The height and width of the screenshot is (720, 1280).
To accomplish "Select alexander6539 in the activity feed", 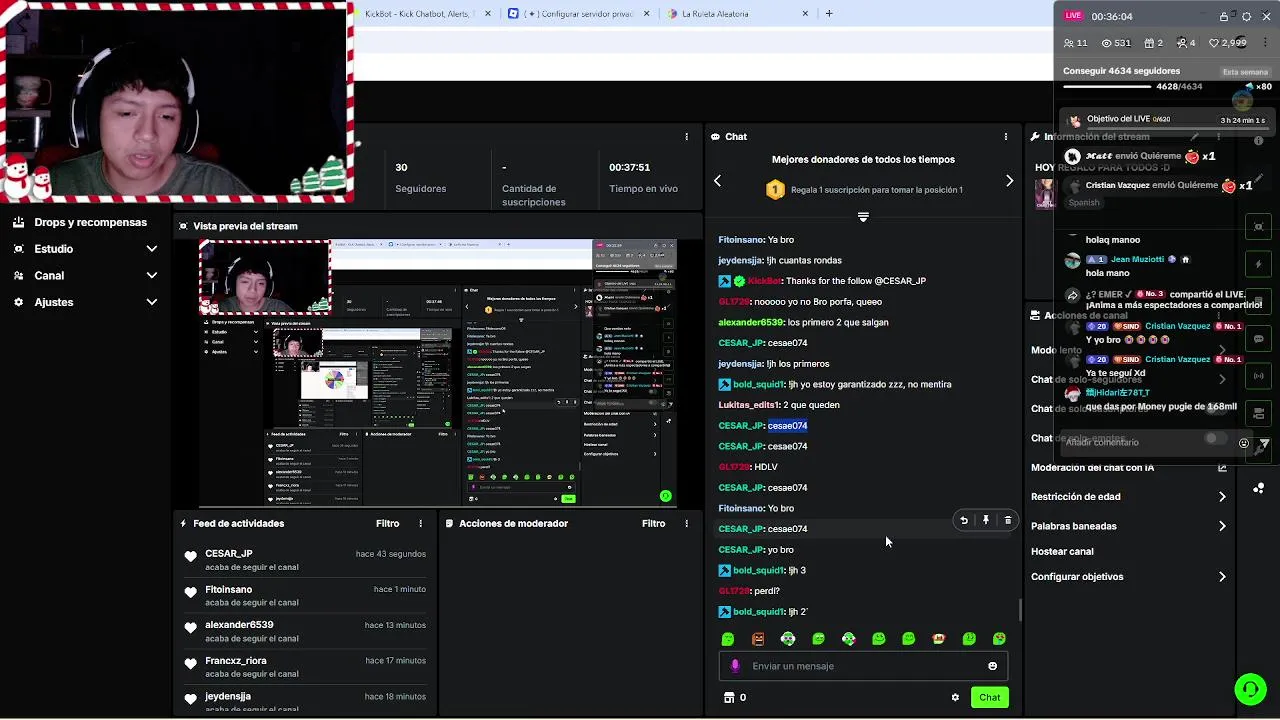I will [x=239, y=625].
